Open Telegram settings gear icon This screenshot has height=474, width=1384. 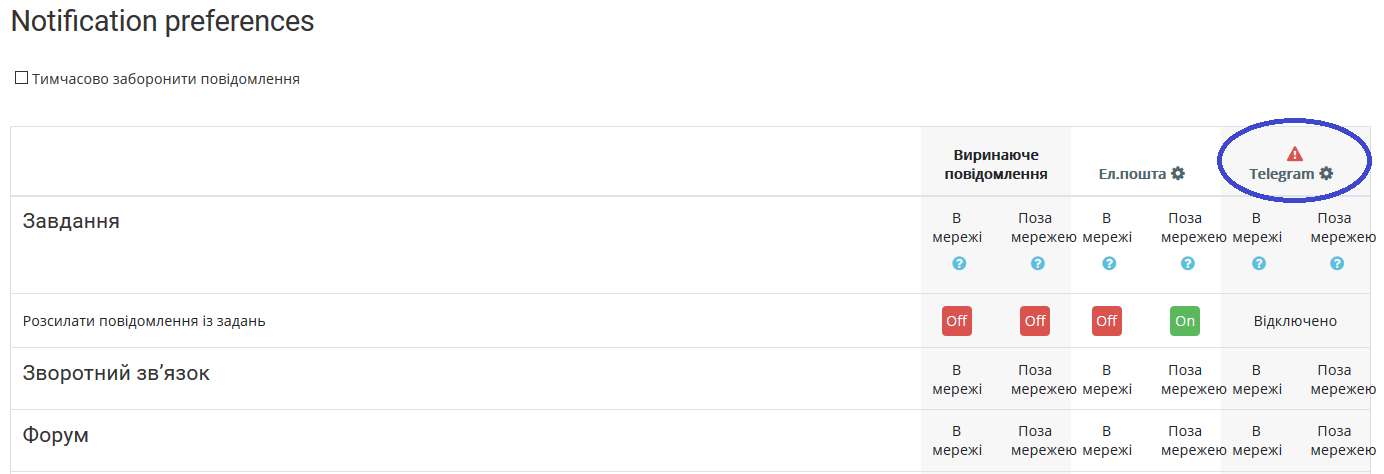[1326, 174]
